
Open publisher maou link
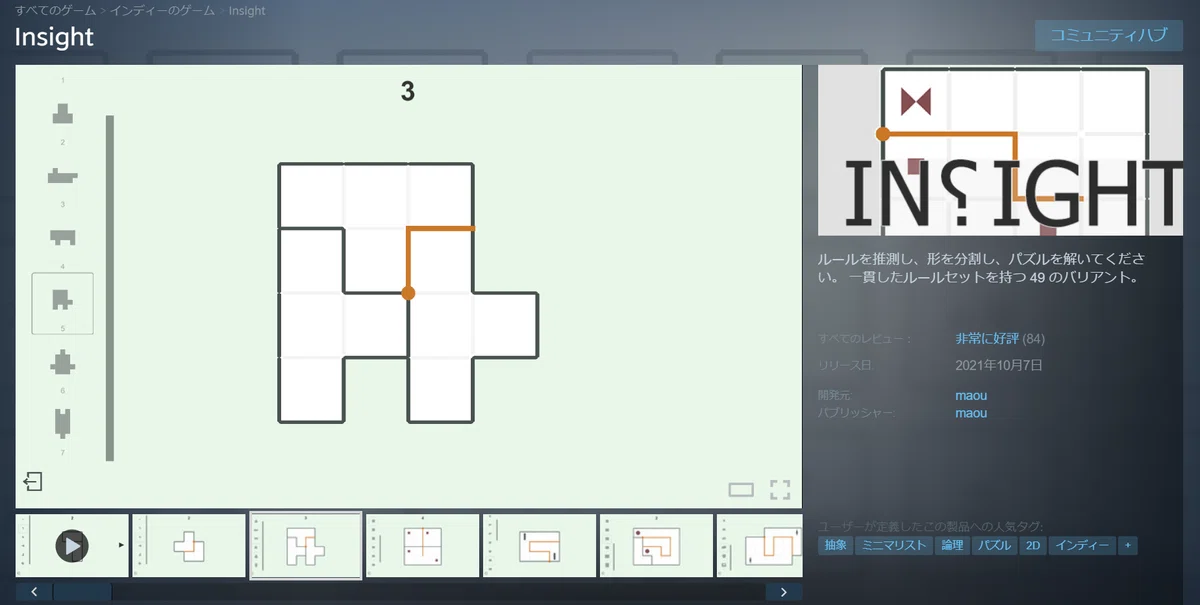(x=971, y=413)
